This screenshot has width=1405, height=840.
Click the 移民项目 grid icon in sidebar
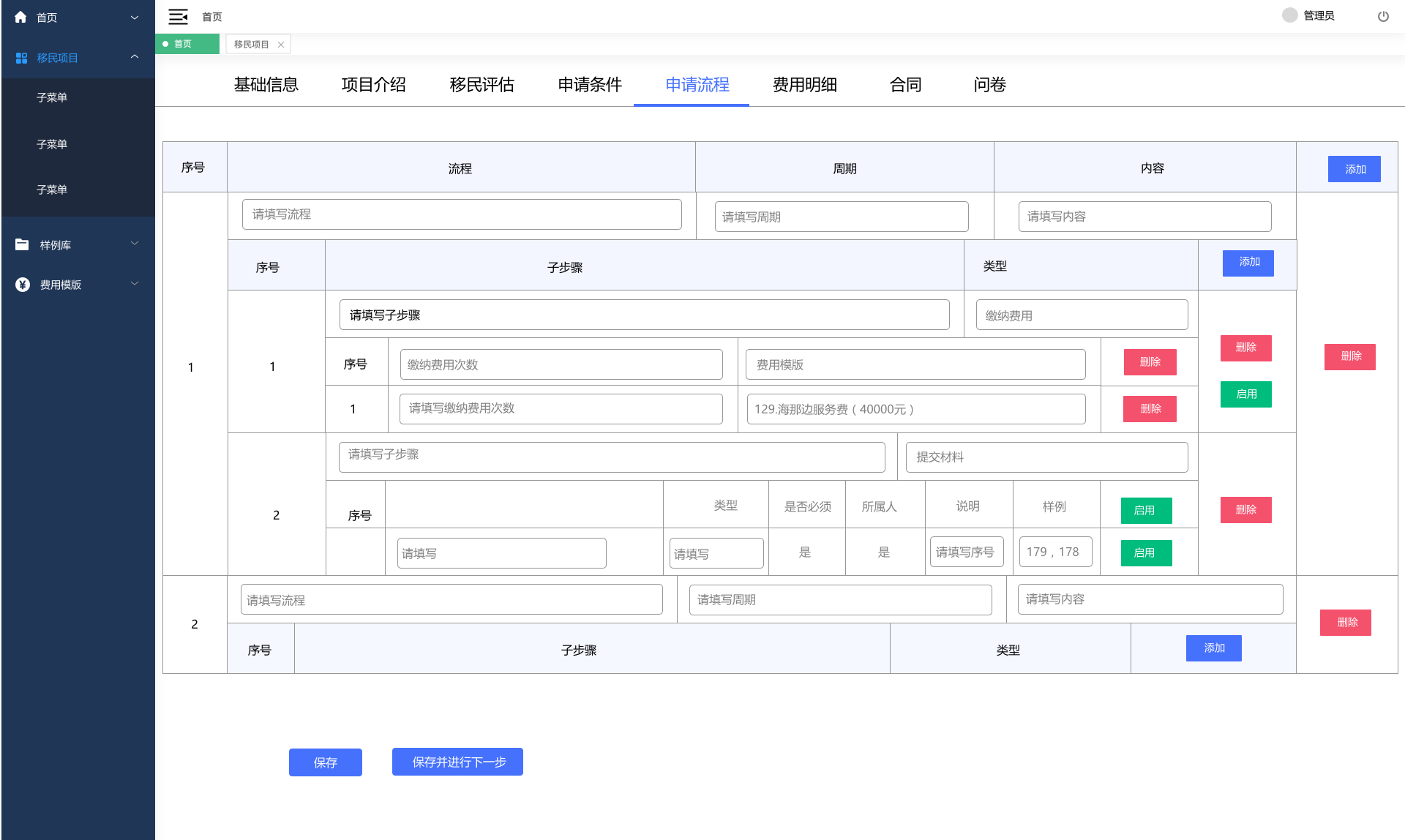pos(22,58)
